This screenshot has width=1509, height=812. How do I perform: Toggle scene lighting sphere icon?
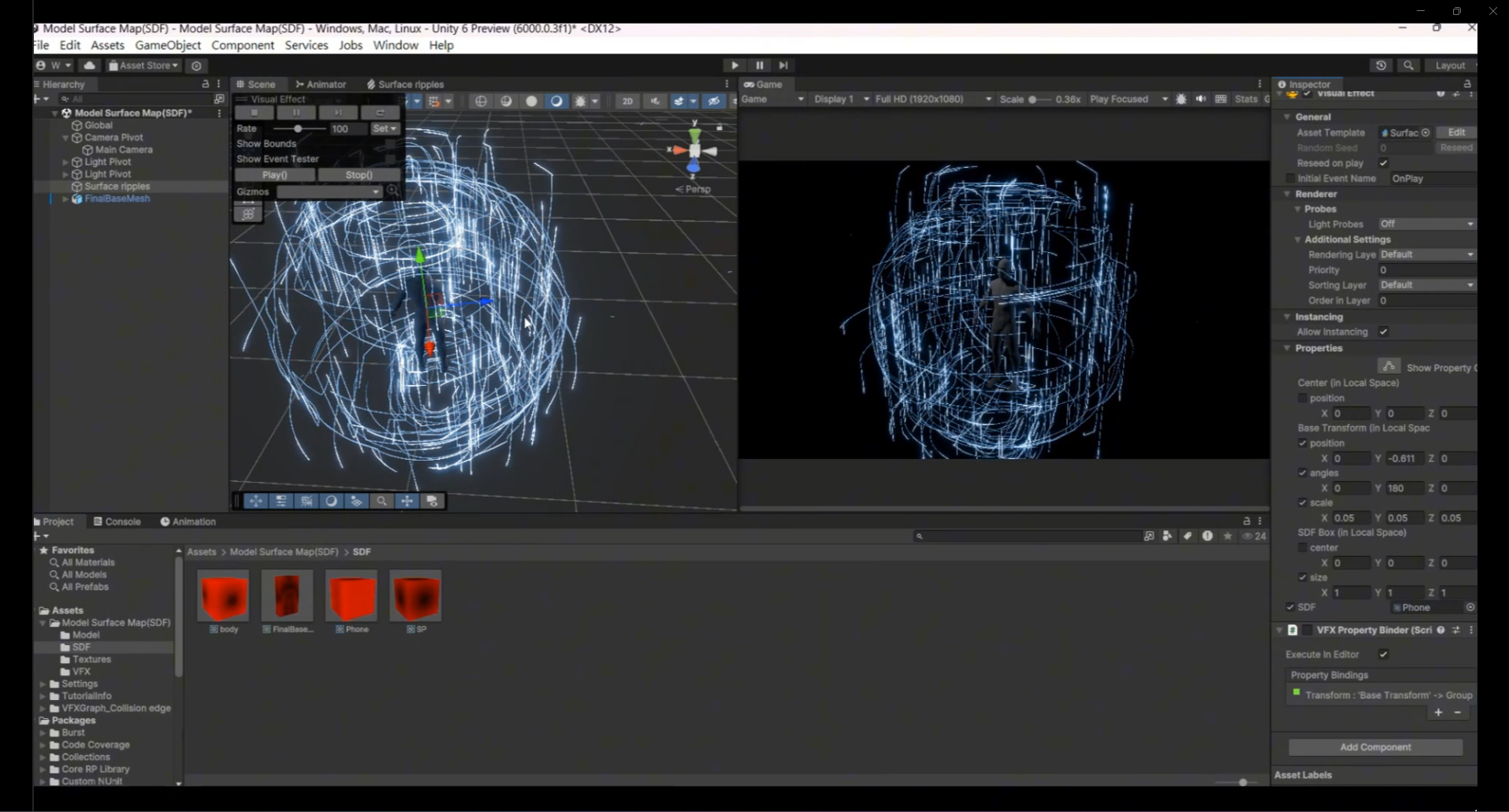coord(506,101)
